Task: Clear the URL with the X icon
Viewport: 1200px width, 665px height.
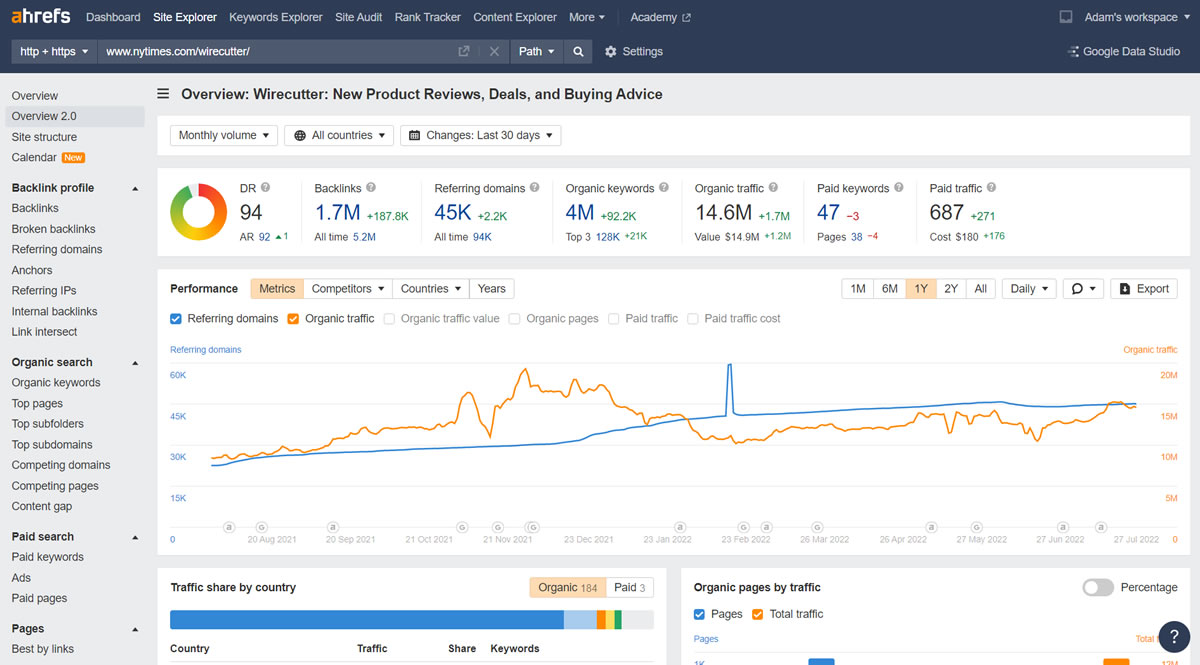Action: point(494,51)
